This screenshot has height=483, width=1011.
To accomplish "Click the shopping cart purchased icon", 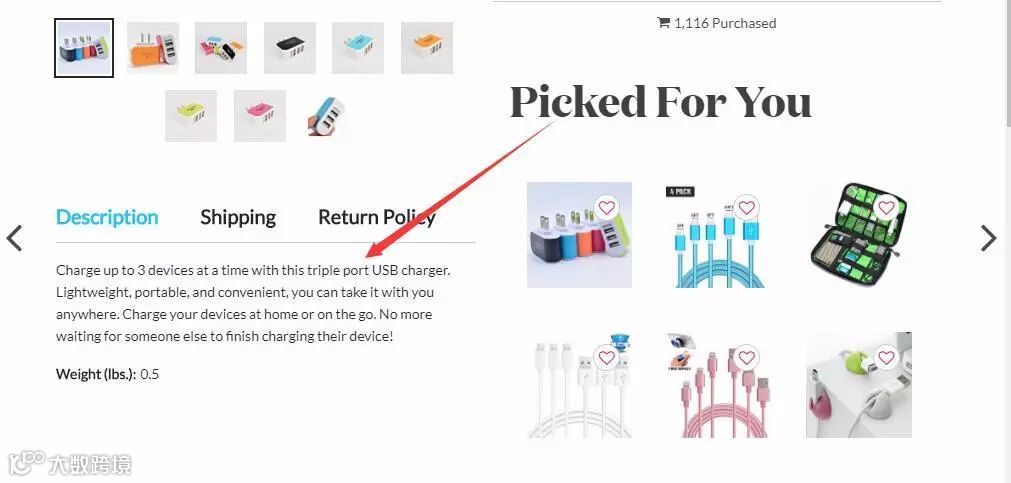I will pos(663,23).
